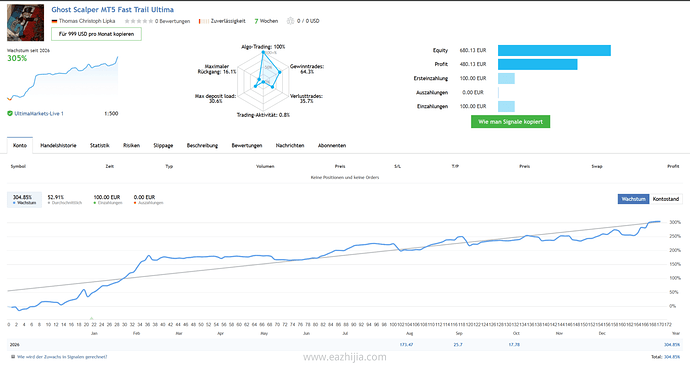The image size is (690, 365).
Task: Switch to the Handelshistorie tab
Action: [x=58, y=145]
